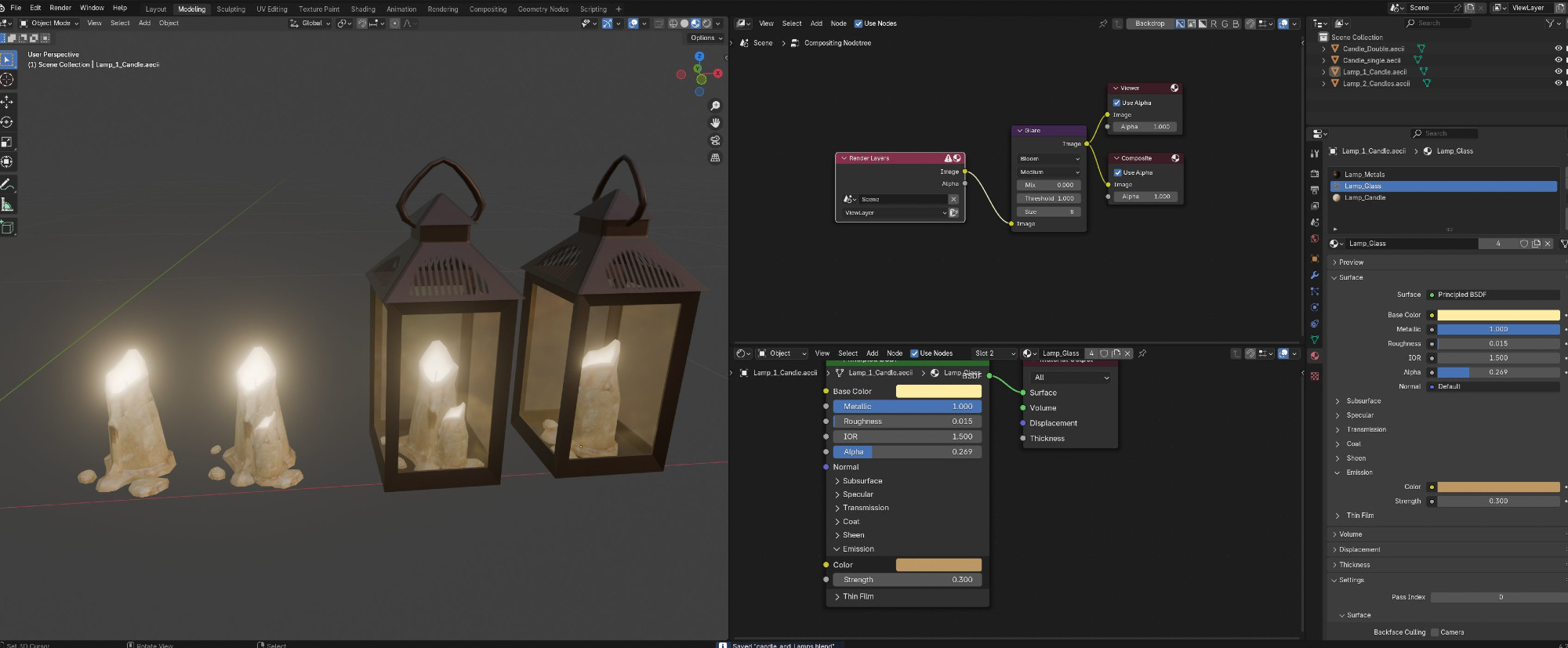Switch to wireframe viewport shading
This screenshot has height=648, width=1568.
(673, 24)
